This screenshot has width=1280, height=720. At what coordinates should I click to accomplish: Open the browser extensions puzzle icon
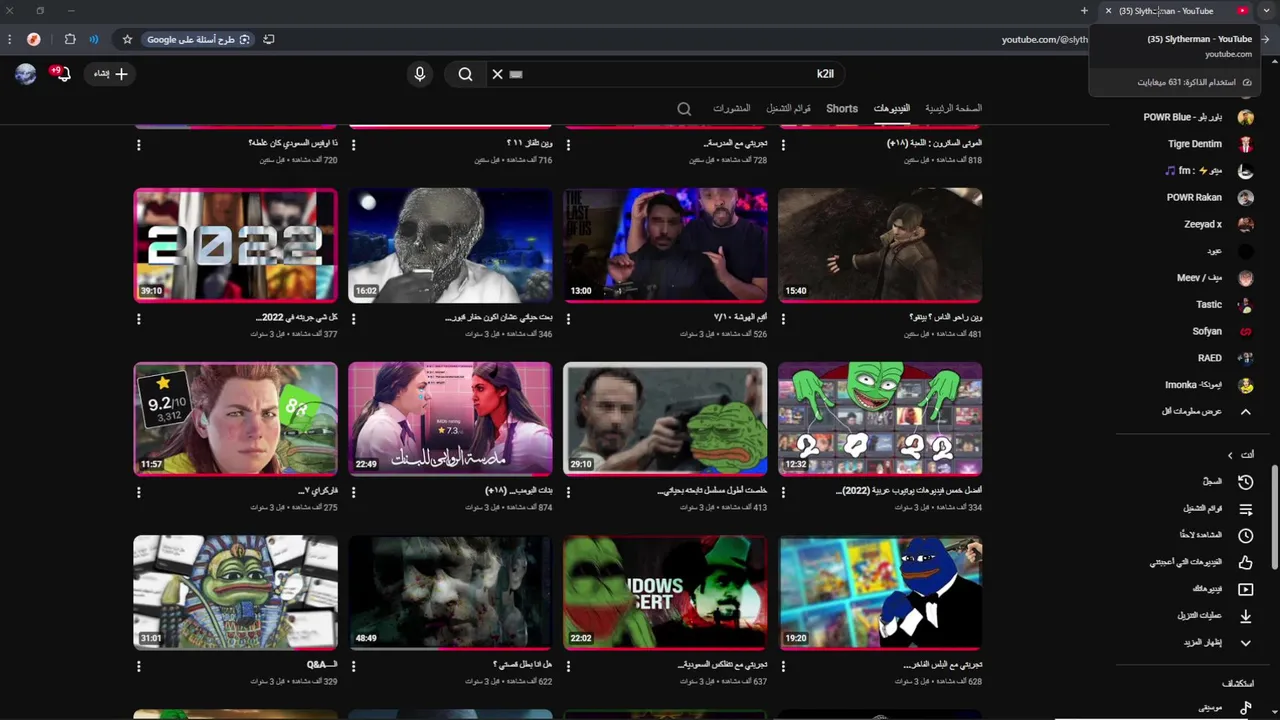pos(70,39)
